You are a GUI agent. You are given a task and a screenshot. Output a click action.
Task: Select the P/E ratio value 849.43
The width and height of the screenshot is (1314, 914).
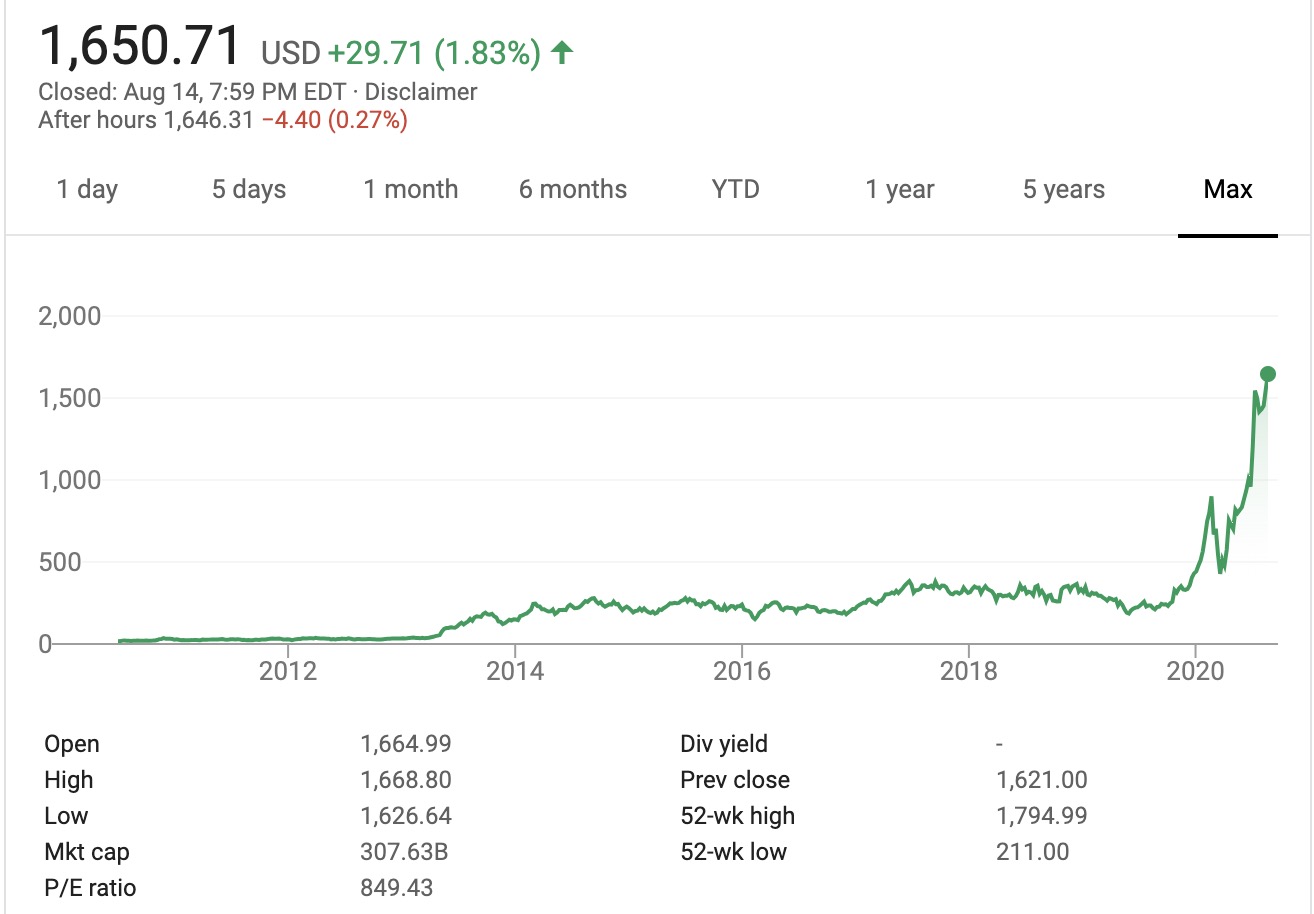coord(397,888)
